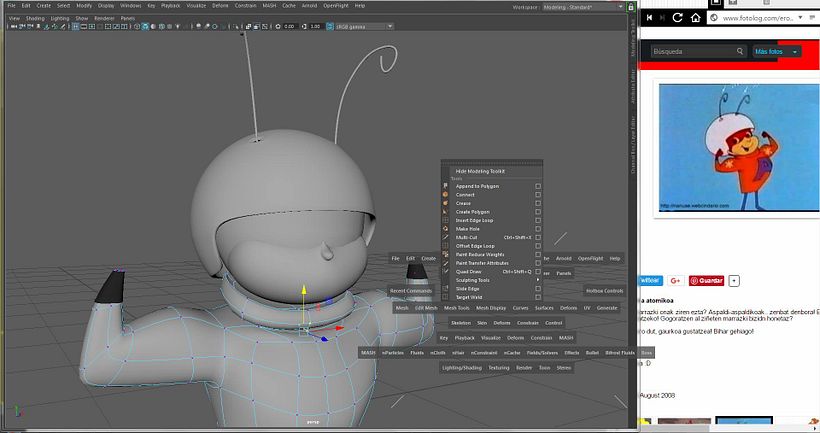Click the cartoon ant photo thumbnail
Screen dimensions: 820x433
736,147
